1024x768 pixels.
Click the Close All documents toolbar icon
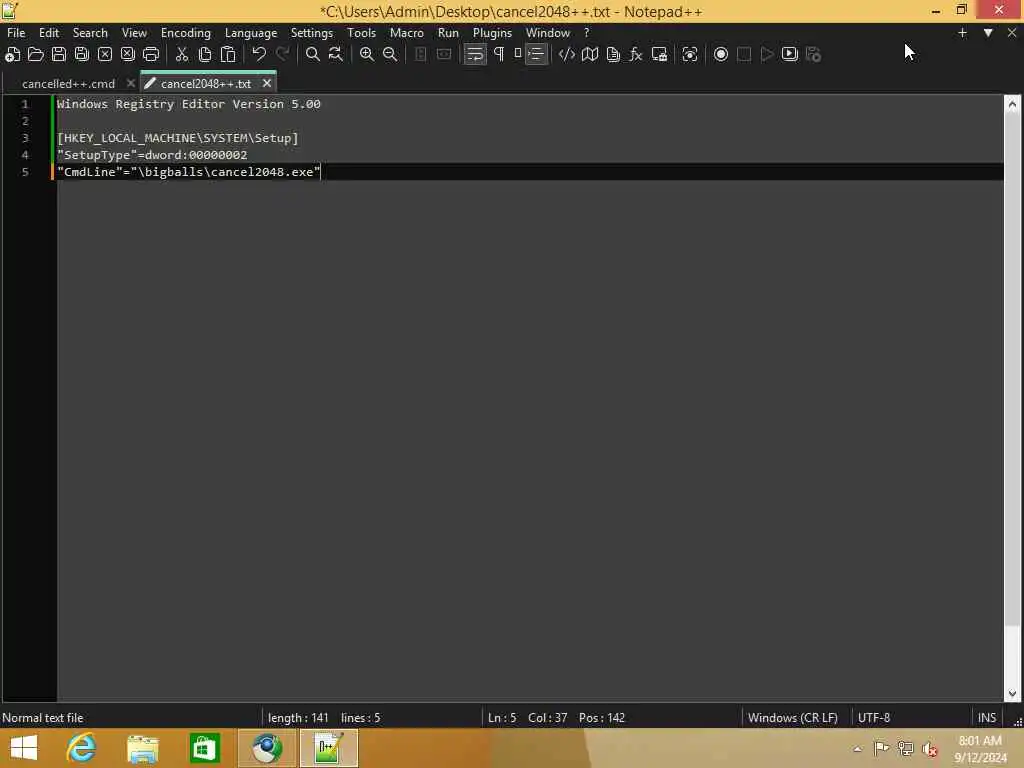click(128, 55)
